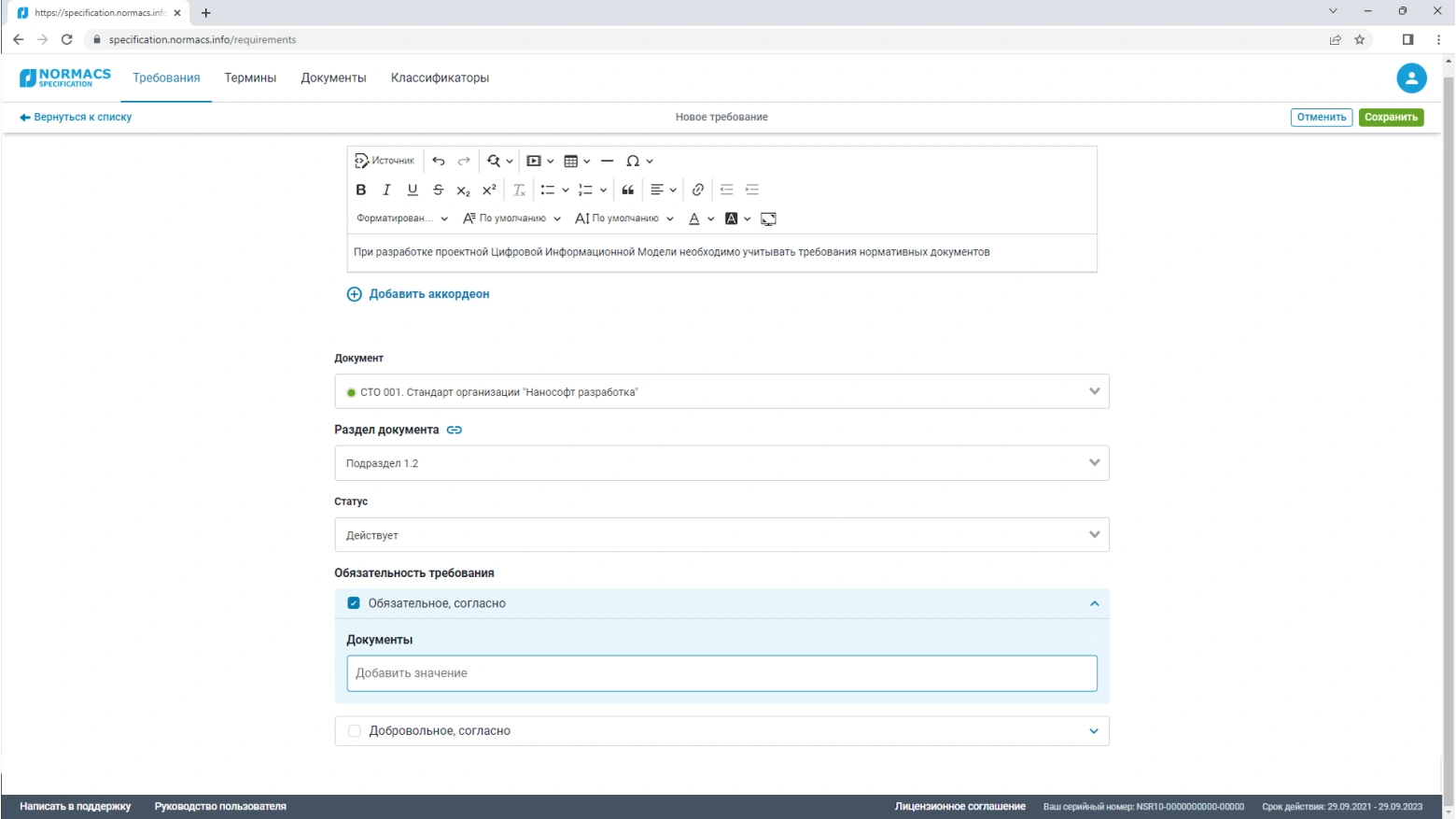
Task: Insert a block quote
Action: (628, 190)
